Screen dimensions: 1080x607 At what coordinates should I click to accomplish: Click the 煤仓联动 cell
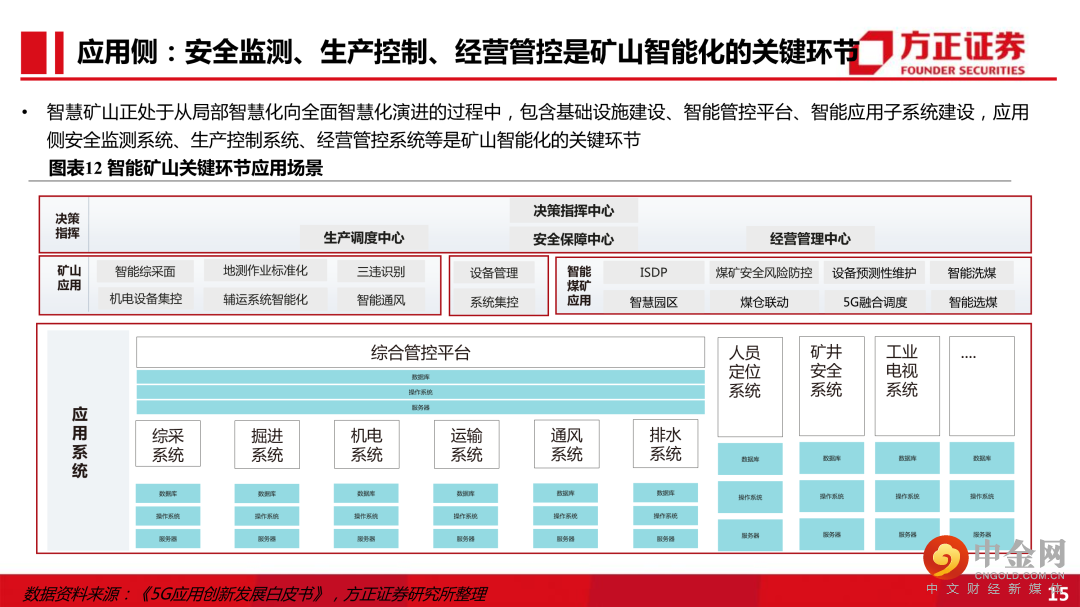pyautogui.click(x=764, y=302)
